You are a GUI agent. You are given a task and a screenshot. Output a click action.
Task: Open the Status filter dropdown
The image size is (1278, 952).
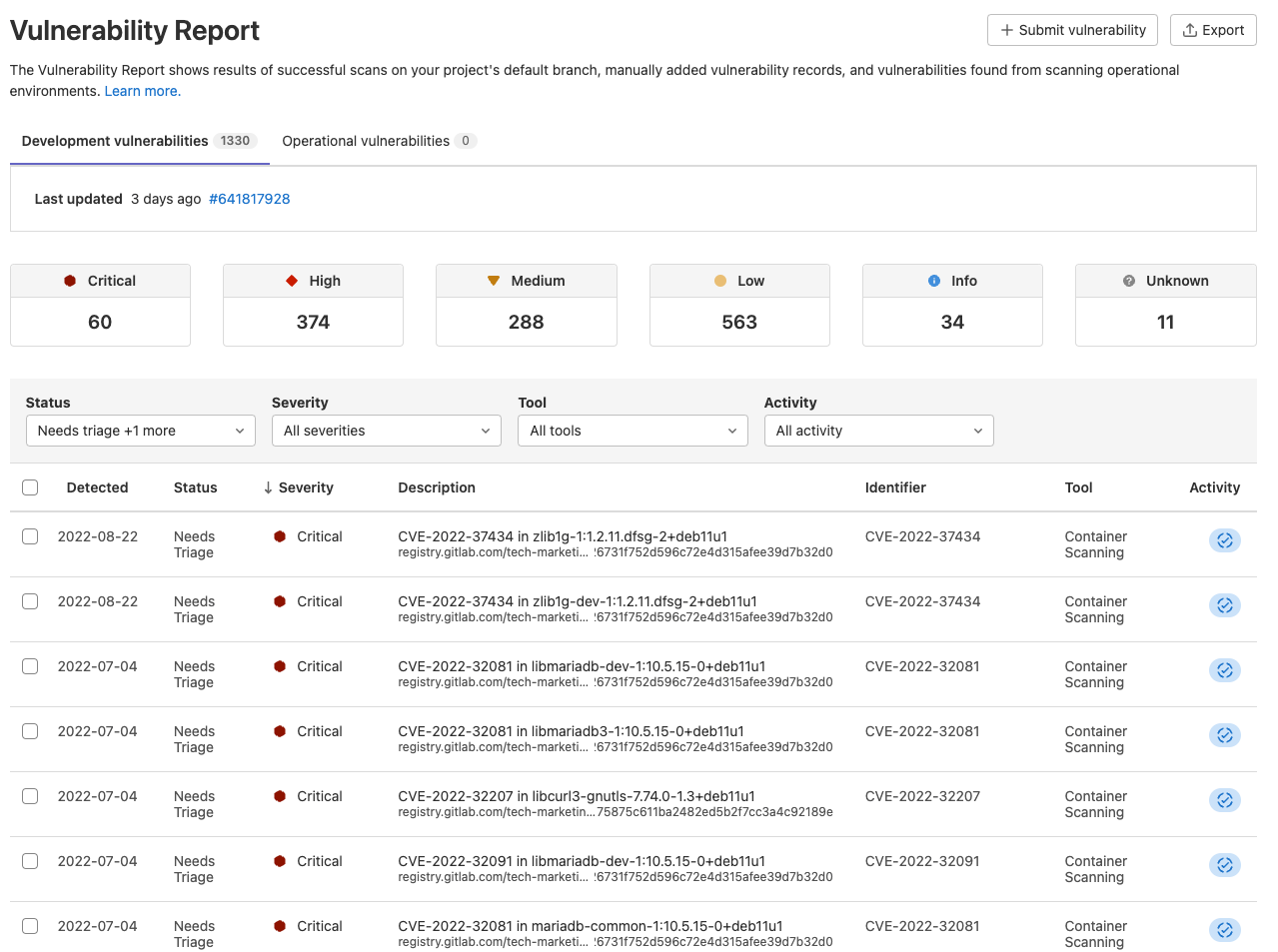[141, 431]
